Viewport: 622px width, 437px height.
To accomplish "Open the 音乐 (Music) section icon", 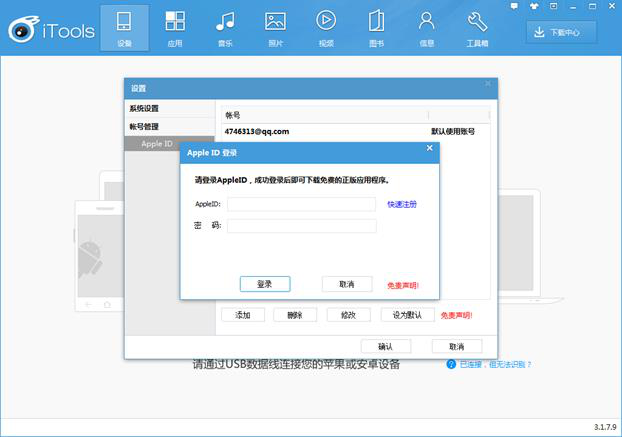I will pyautogui.click(x=225, y=21).
